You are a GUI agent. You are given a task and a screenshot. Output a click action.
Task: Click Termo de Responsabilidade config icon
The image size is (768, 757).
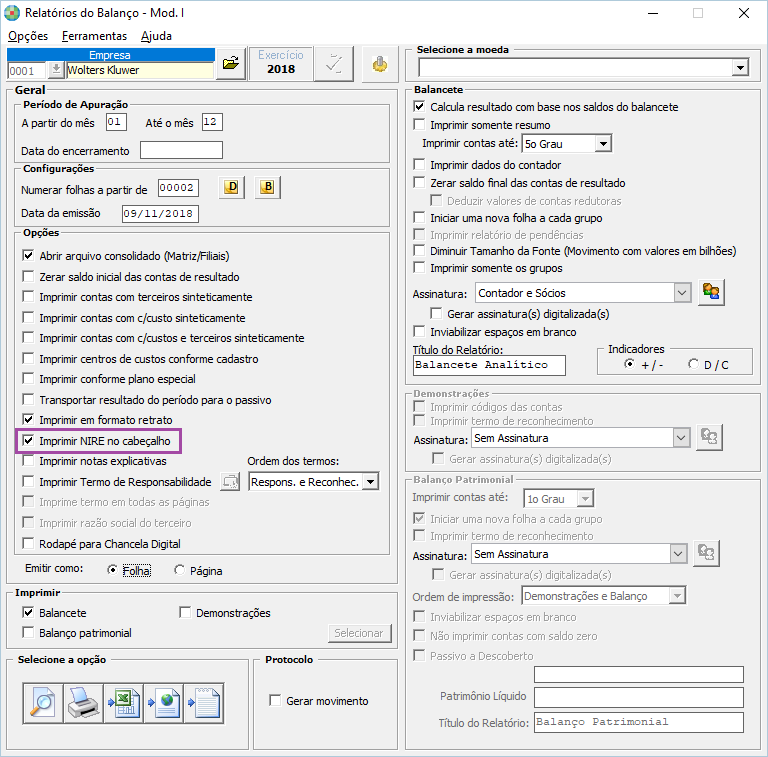230,482
